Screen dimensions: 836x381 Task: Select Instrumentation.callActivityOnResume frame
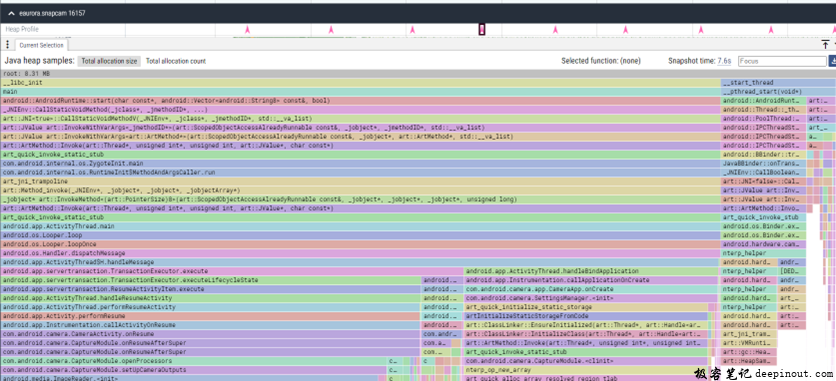pos(211,325)
